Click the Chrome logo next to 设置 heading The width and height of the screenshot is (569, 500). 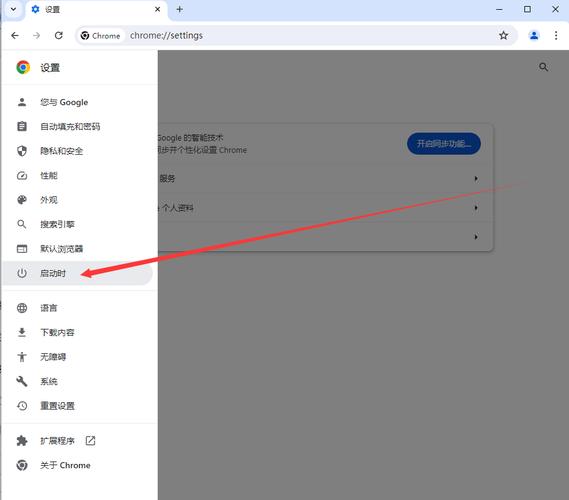click(x=23, y=67)
